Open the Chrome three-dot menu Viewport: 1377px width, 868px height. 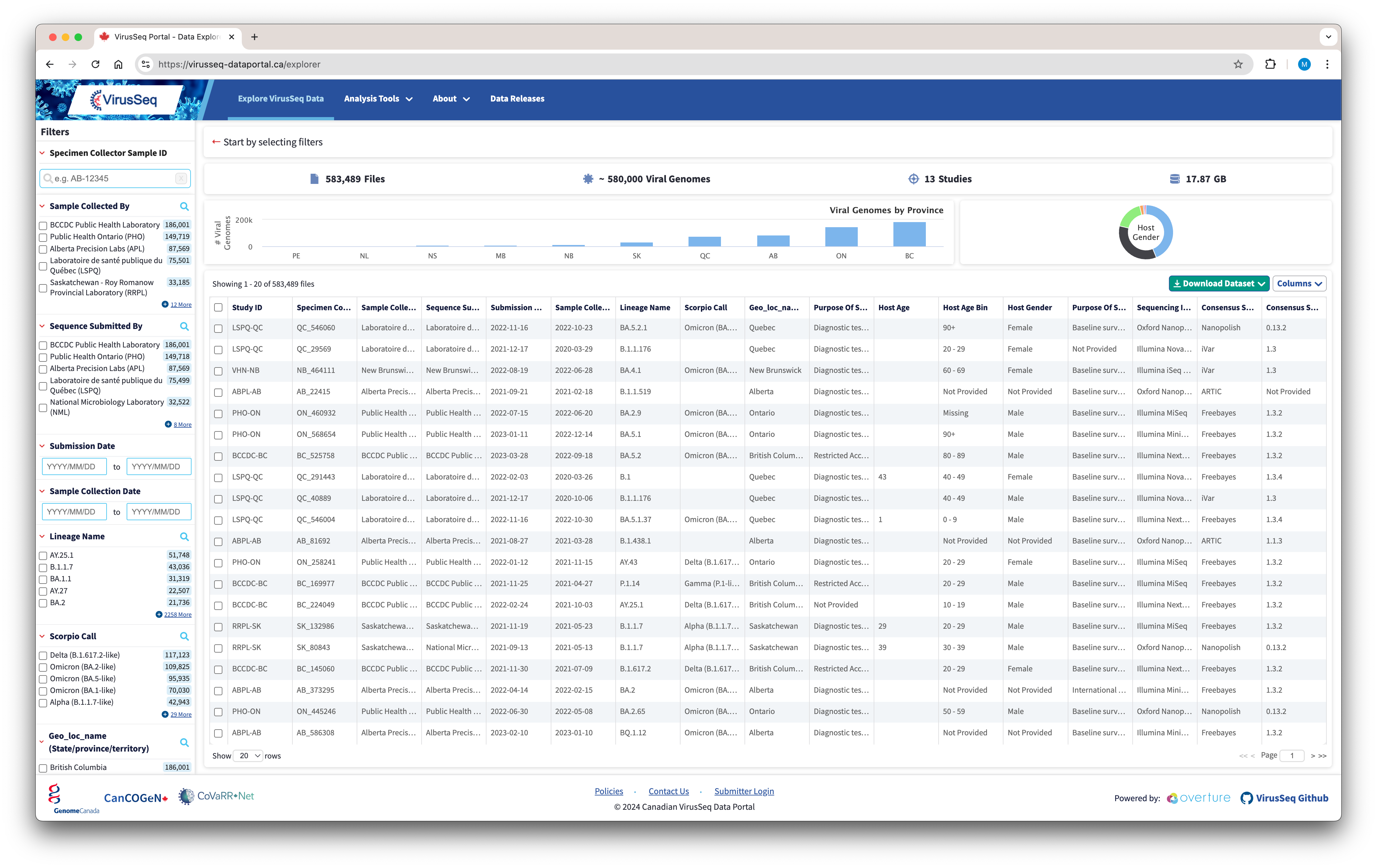tap(1327, 65)
